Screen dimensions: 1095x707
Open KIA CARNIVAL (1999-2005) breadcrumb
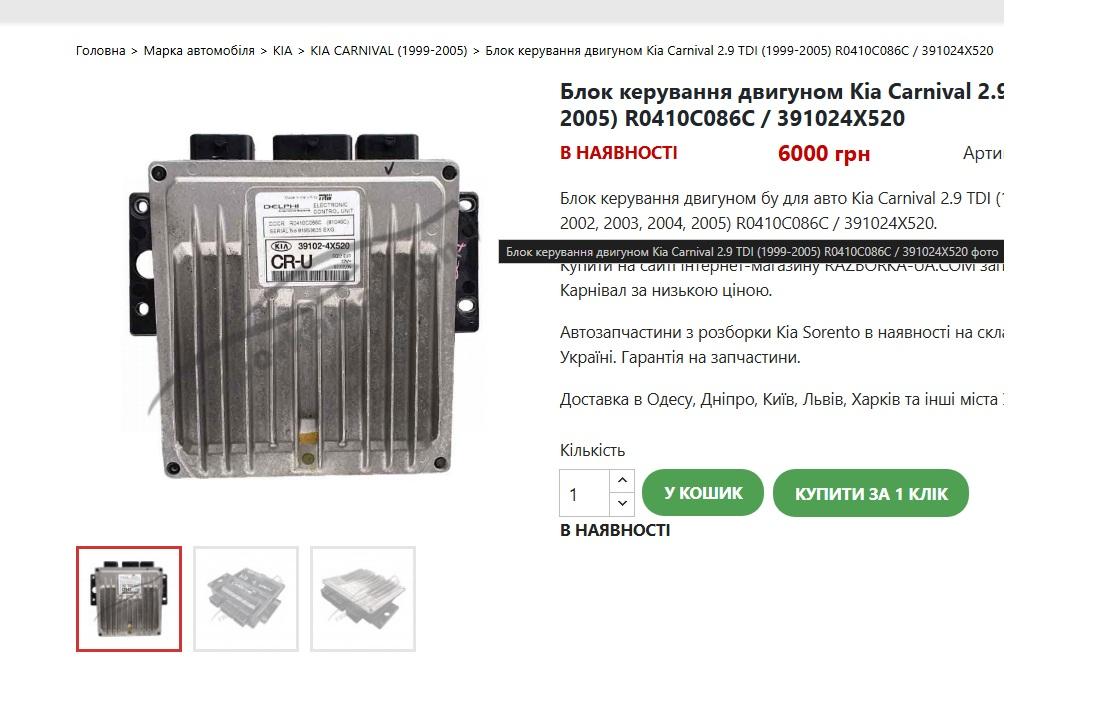pyautogui.click(x=388, y=50)
